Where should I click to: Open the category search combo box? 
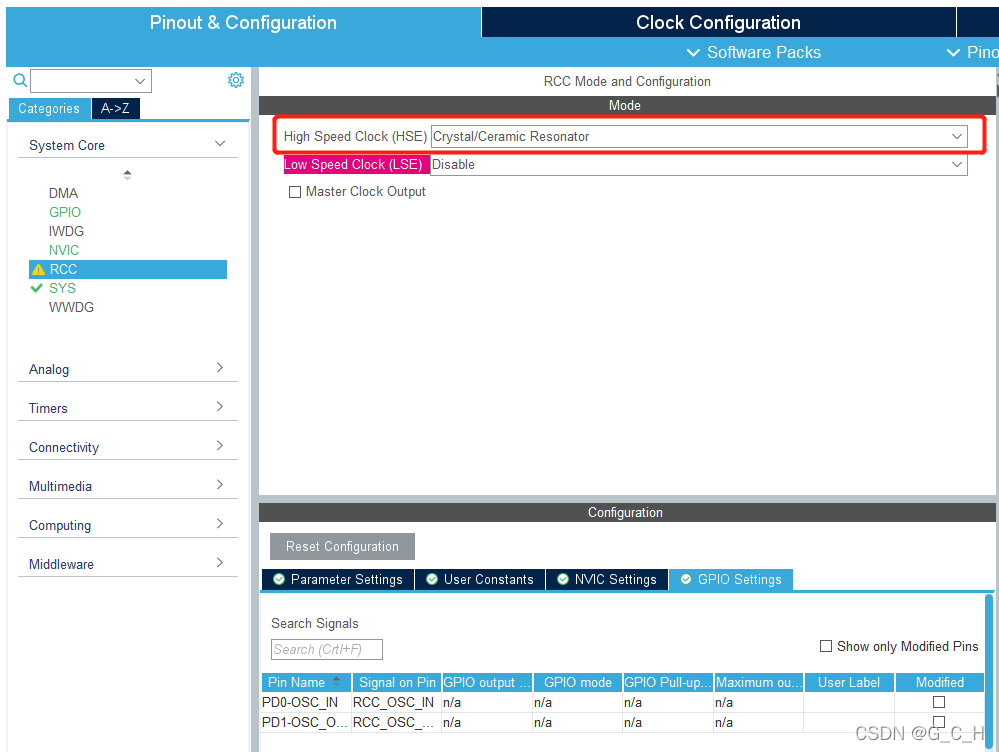click(91, 81)
